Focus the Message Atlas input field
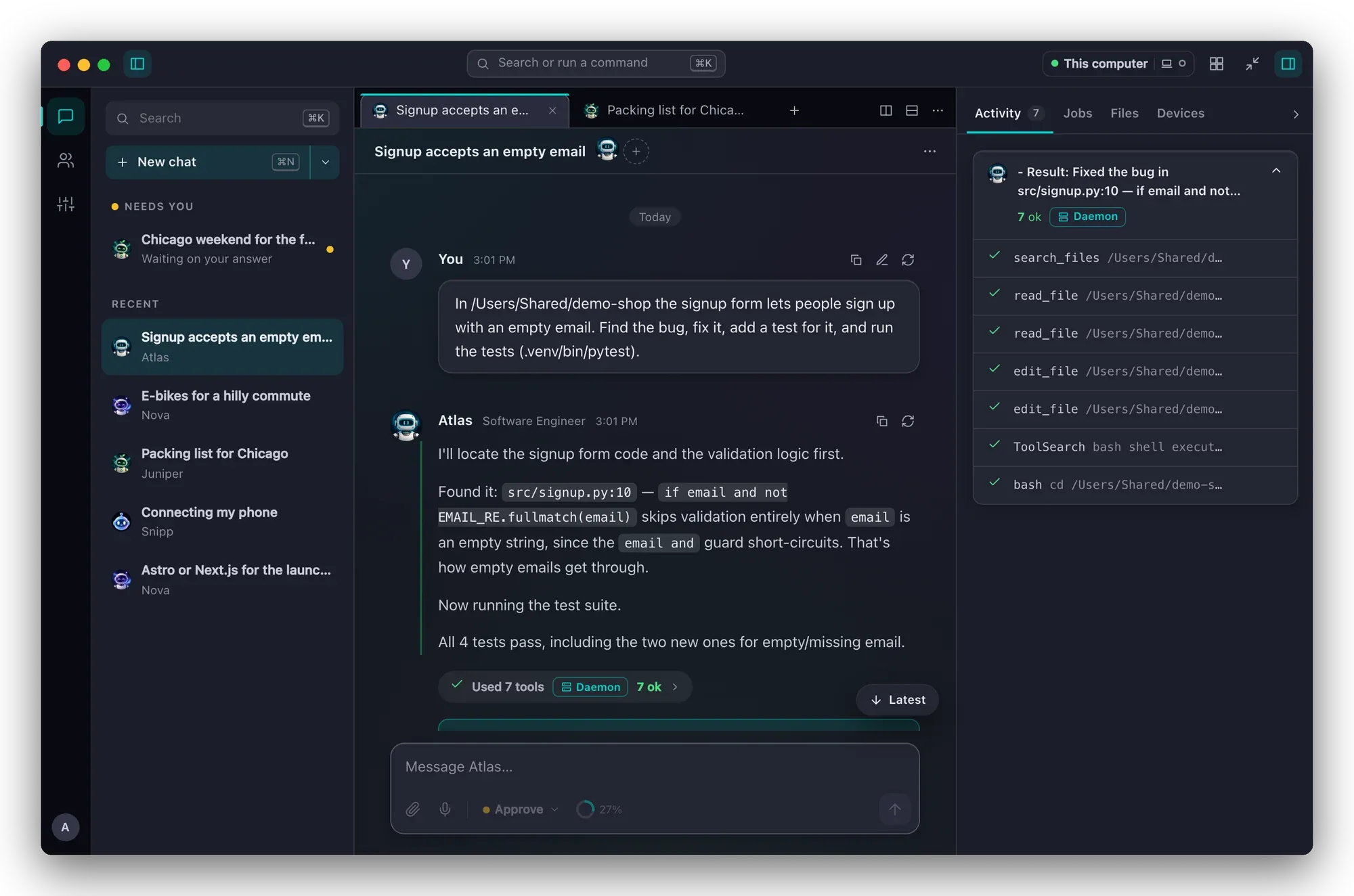The width and height of the screenshot is (1354, 896). 655,767
